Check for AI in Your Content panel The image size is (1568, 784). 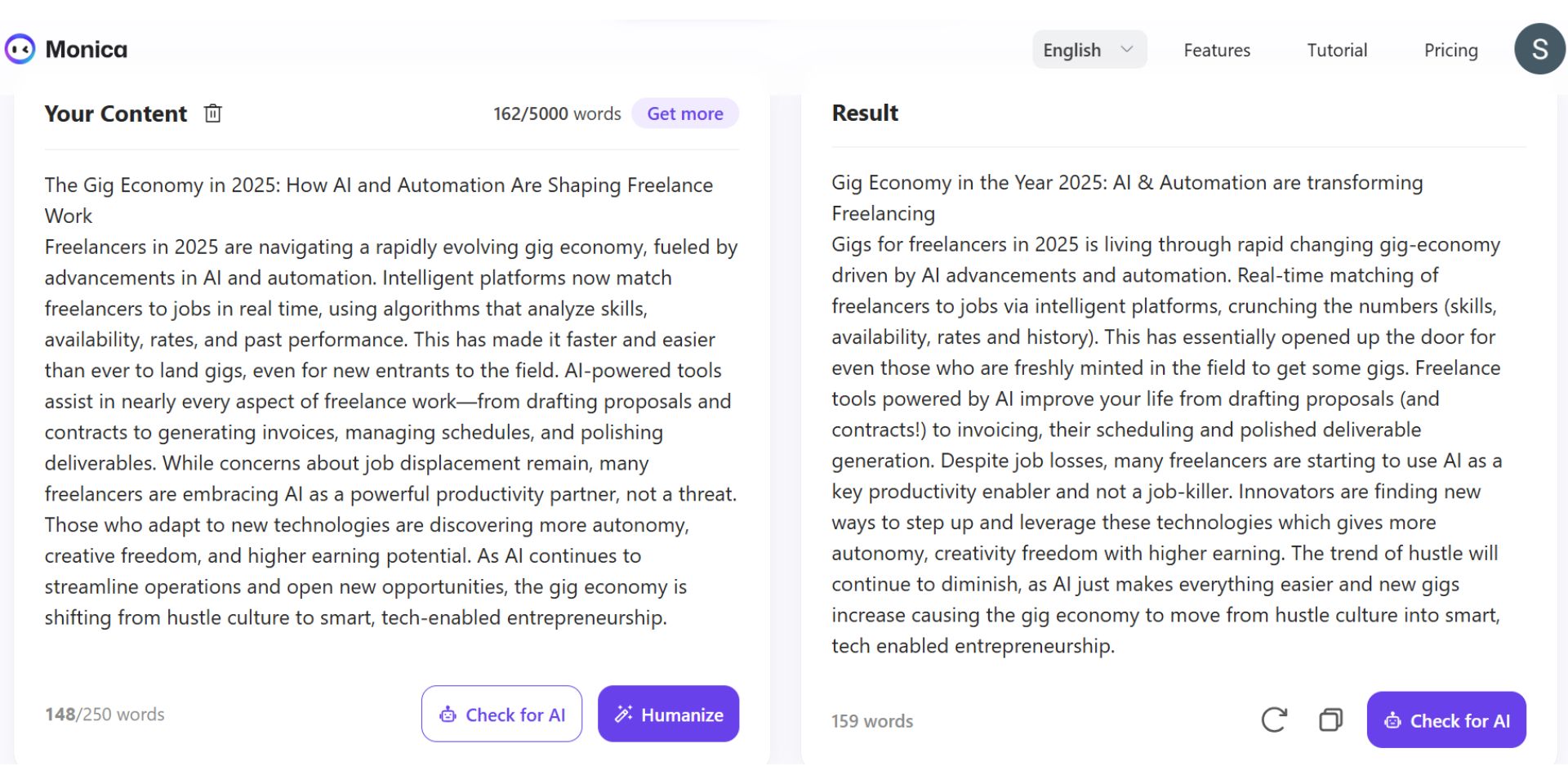tap(501, 714)
